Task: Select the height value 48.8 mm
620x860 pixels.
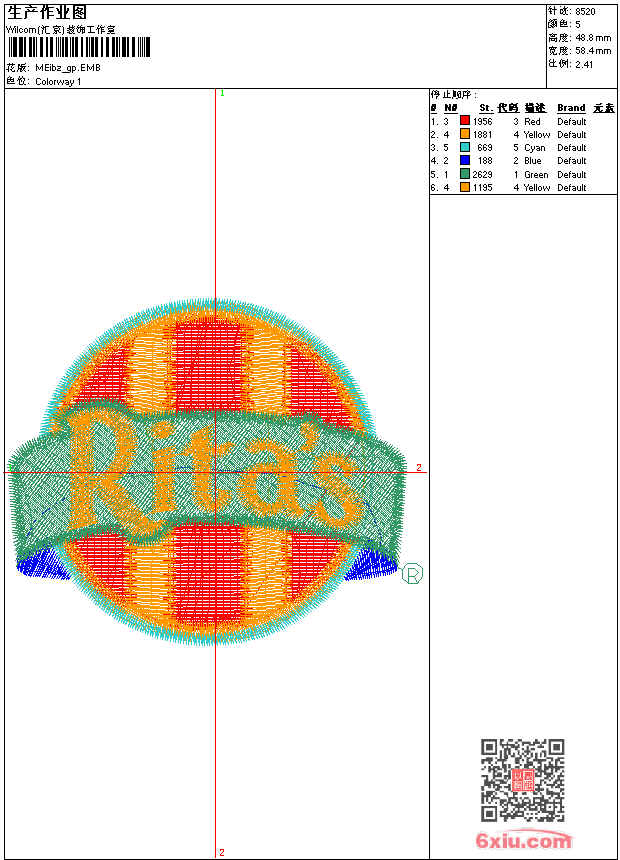Action: [593, 38]
